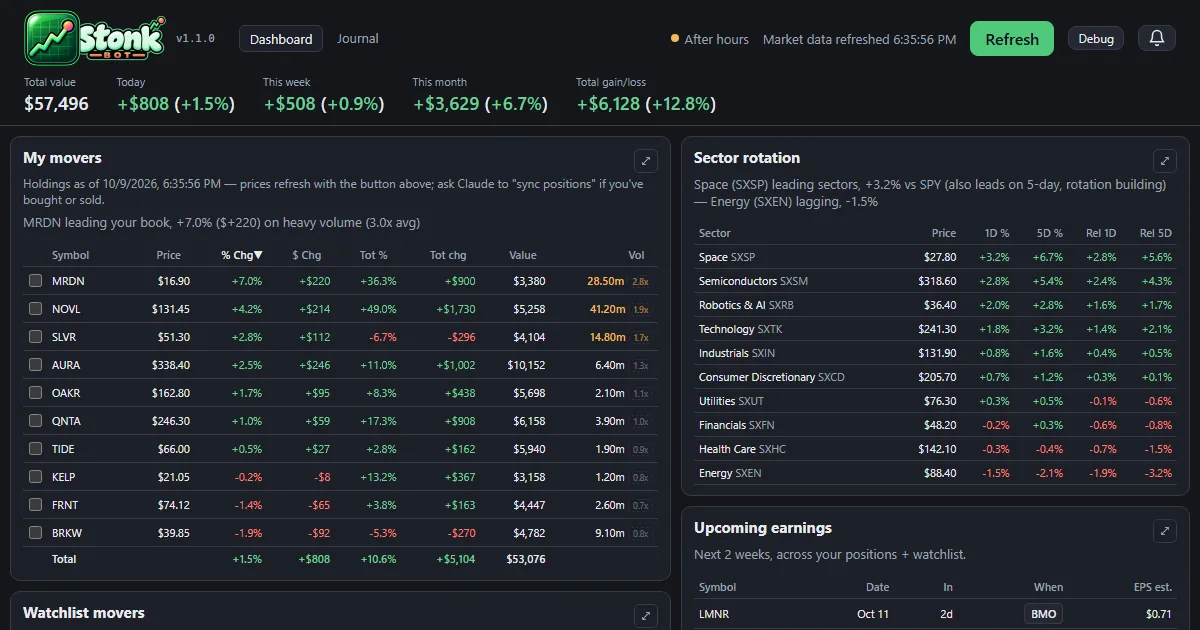Expand the Watchlist movers panel

tap(646, 616)
